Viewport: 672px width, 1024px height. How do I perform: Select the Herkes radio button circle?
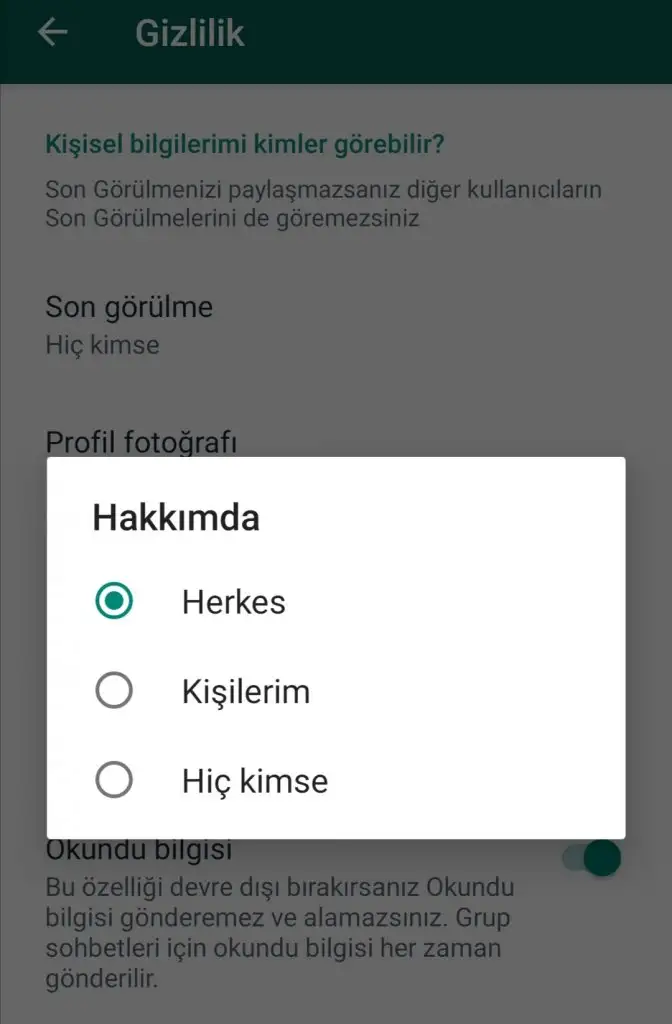(114, 601)
